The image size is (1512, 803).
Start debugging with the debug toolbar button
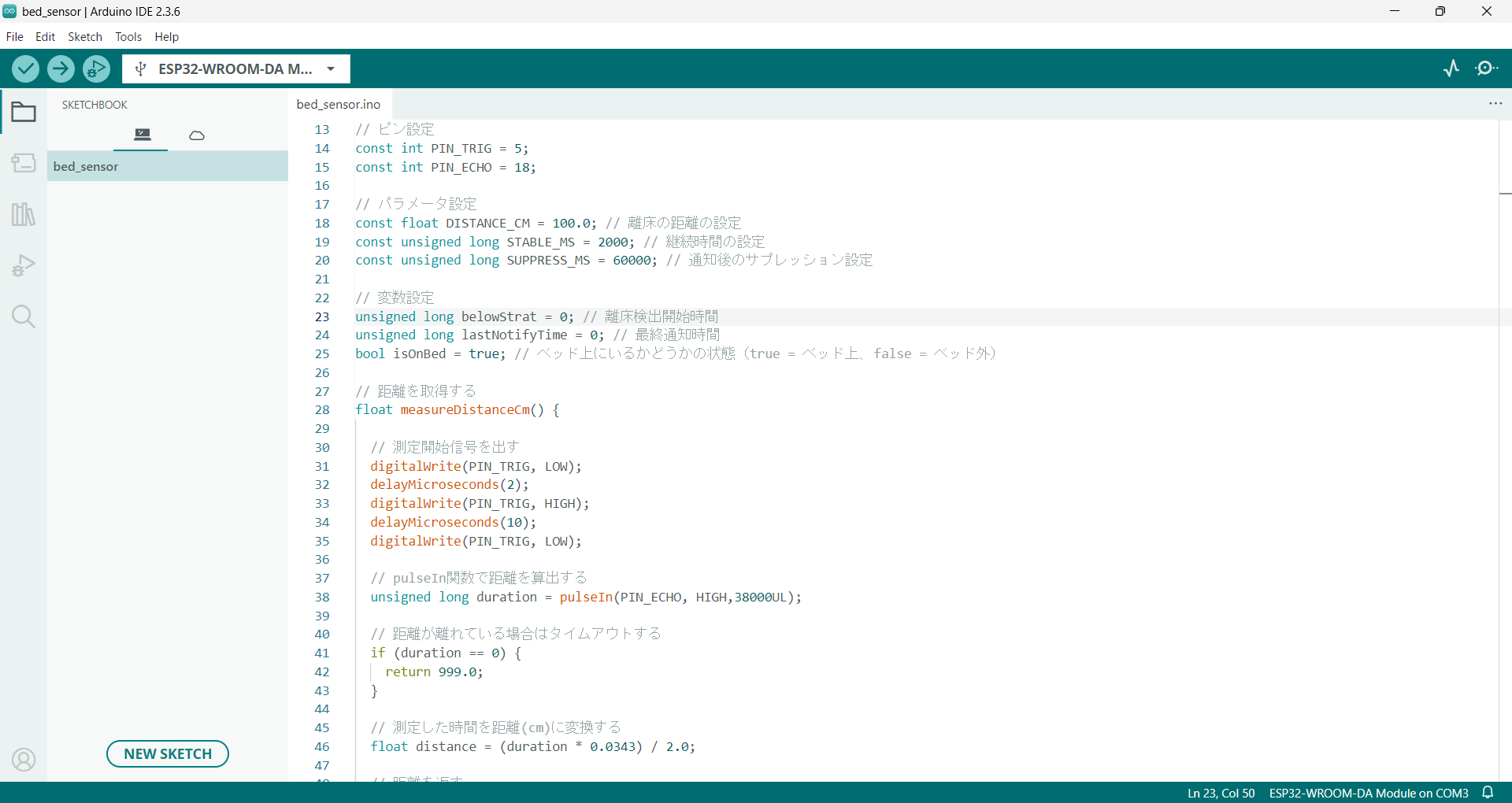96,69
